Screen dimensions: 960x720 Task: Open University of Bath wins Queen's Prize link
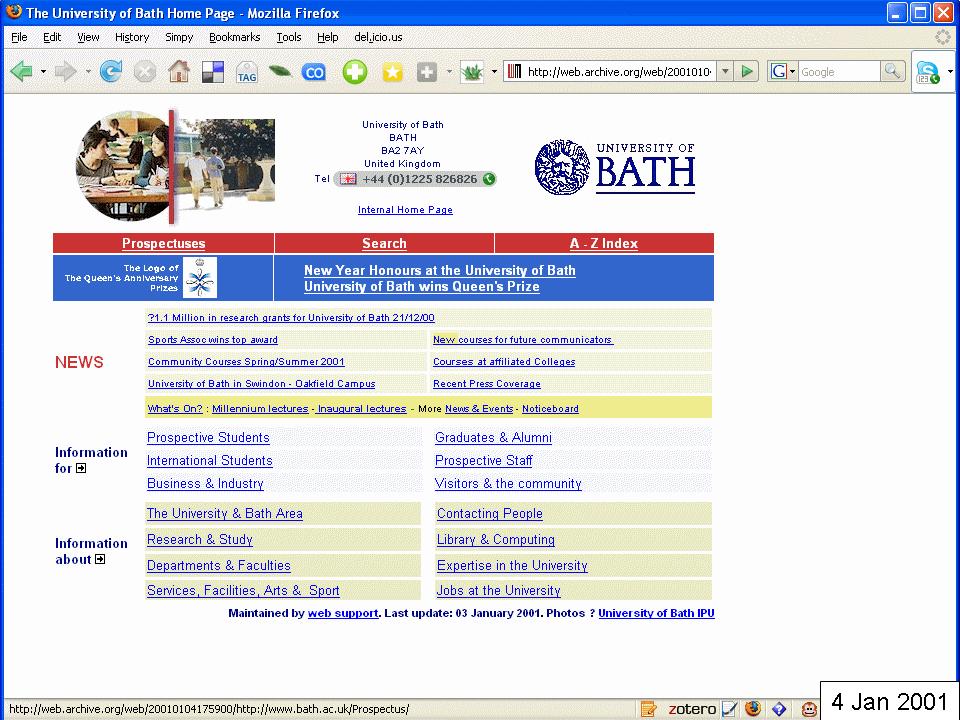point(422,286)
